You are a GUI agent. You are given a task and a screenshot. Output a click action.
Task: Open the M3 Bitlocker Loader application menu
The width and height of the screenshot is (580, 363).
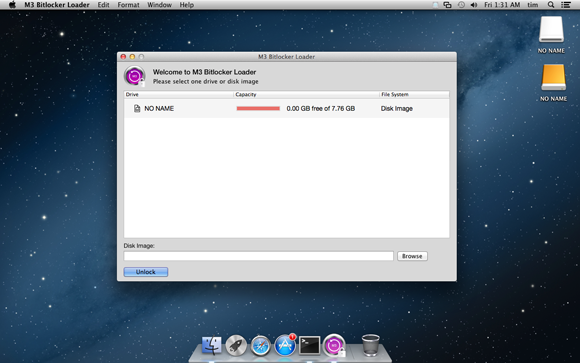[x=57, y=5]
